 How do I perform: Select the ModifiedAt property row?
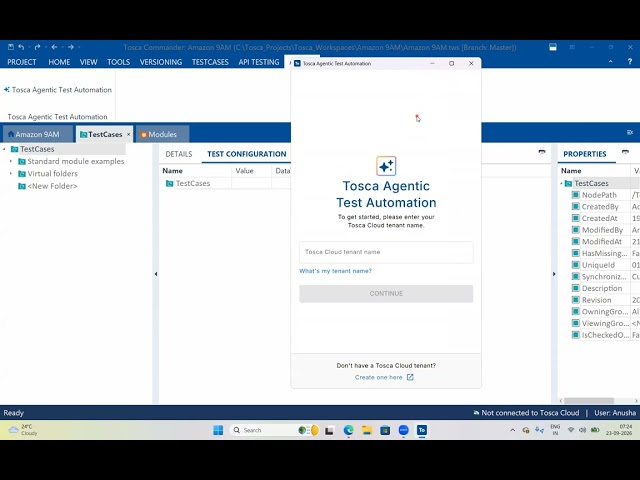pos(602,242)
